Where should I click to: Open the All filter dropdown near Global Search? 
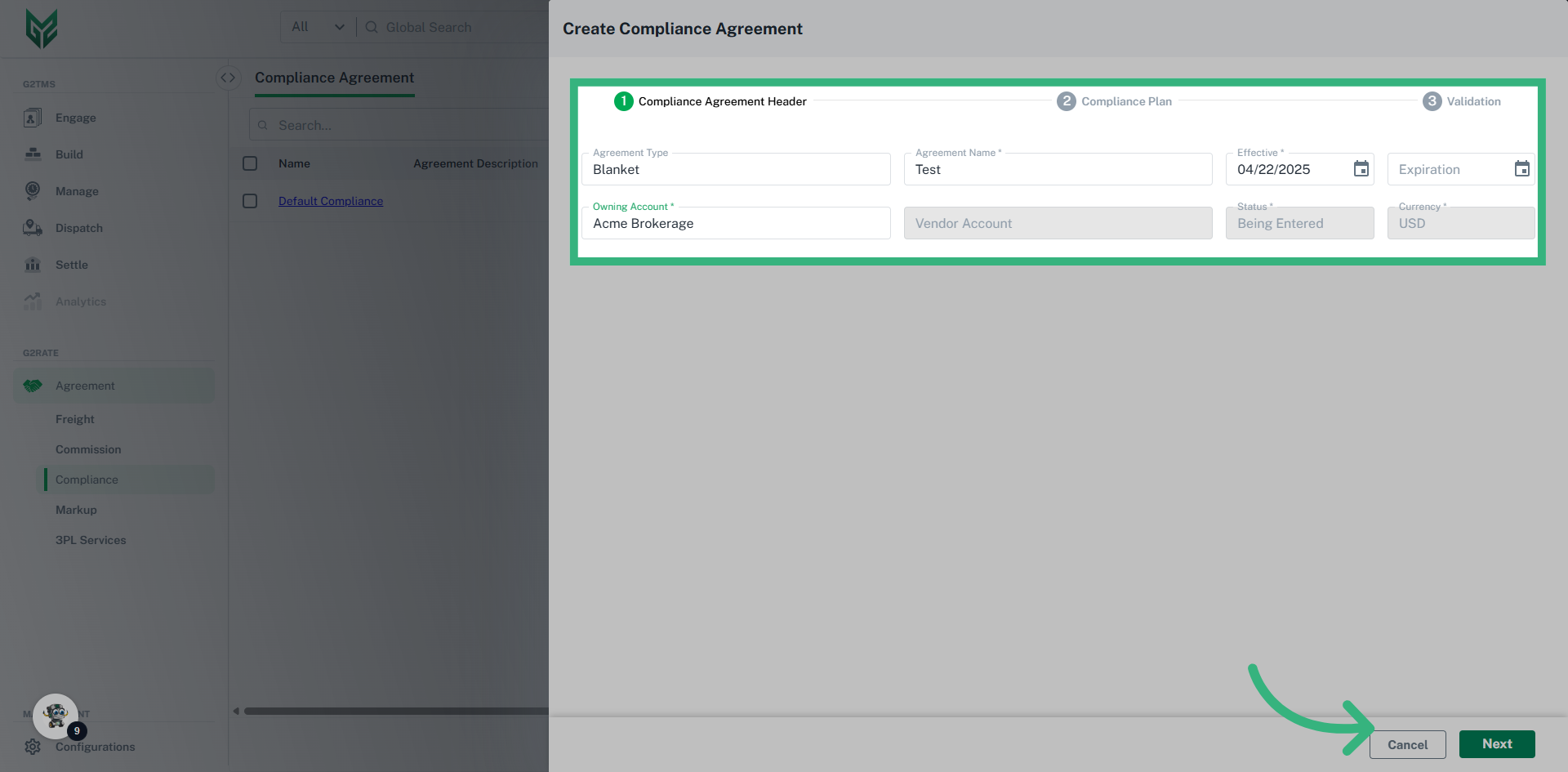pos(317,27)
